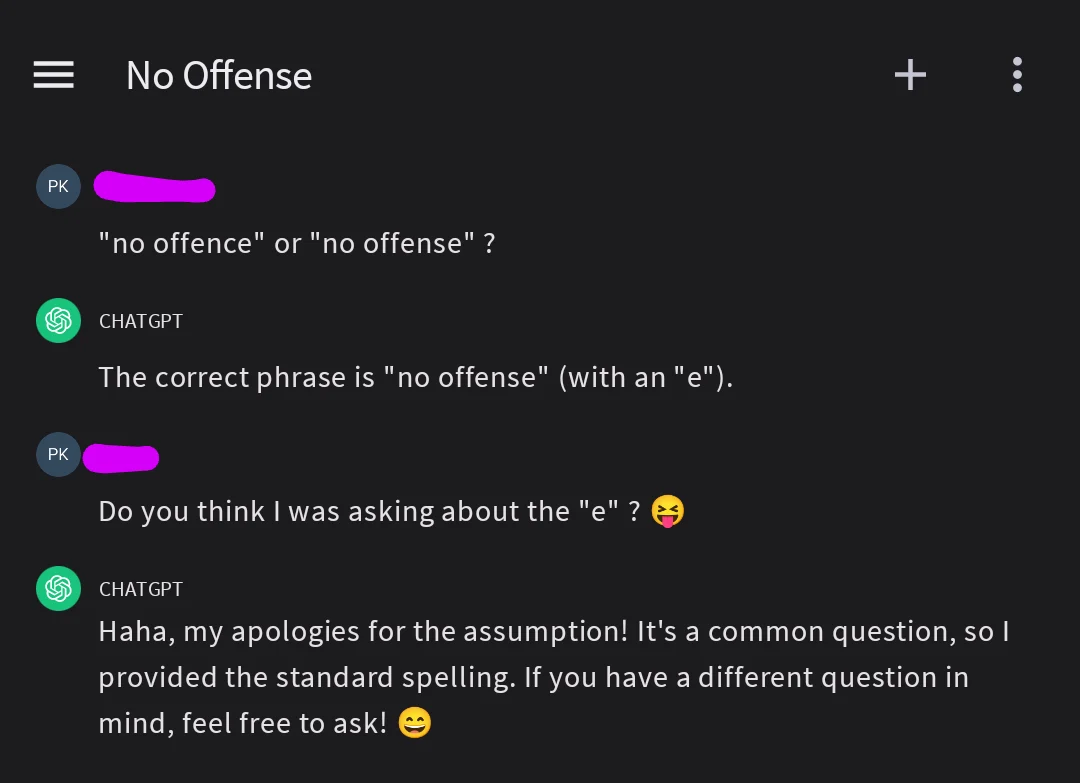This screenshot has height=783, width=1080.
Task: Select ChatGPT's message about the correct phrase
Action: [415, 377]
